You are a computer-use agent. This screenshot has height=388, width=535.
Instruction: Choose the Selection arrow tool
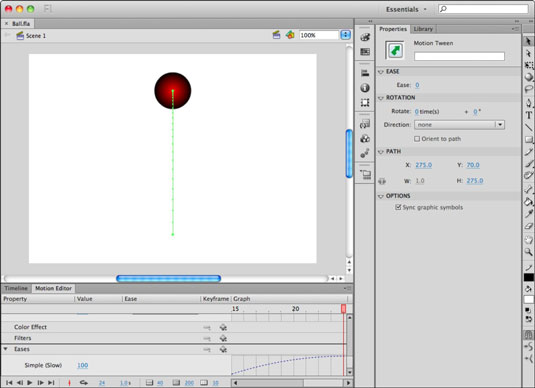(529, 41)
